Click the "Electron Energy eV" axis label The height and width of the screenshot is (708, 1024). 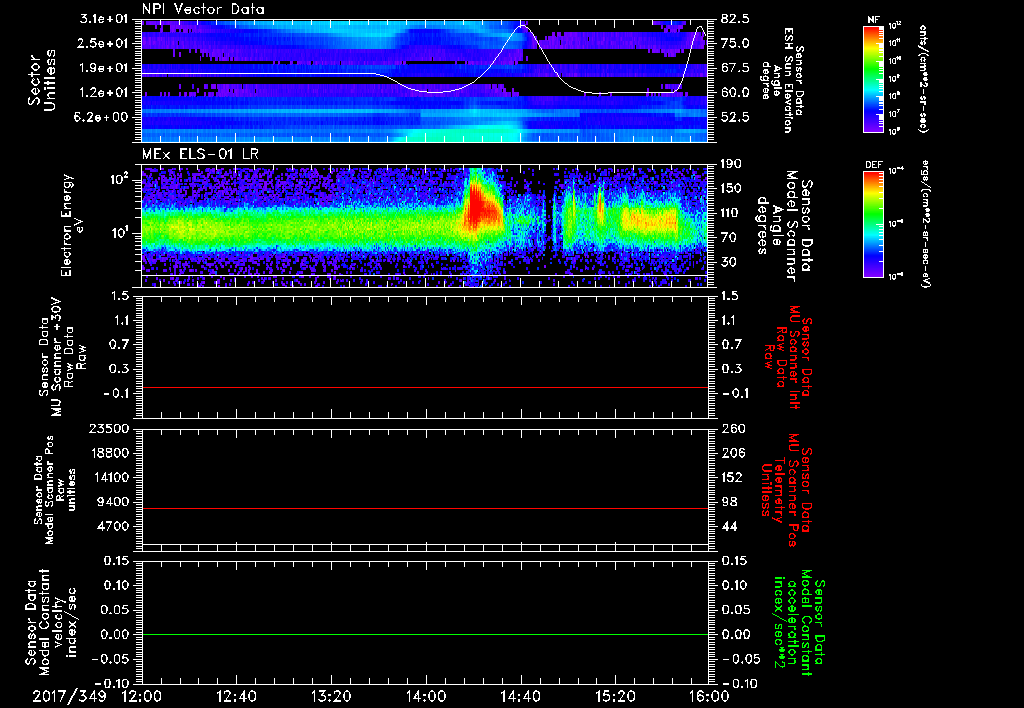point(73,225)
